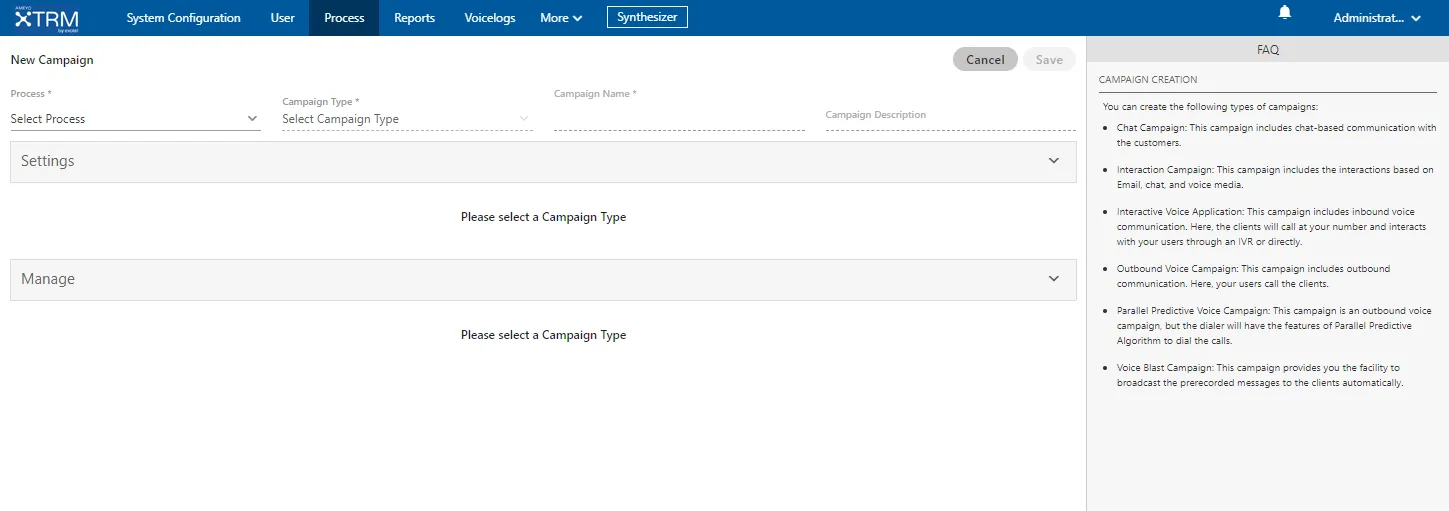Screen dimensions: 1449x511
Task: Click the FAQ panel header
Action: [x=1267, y=49]
